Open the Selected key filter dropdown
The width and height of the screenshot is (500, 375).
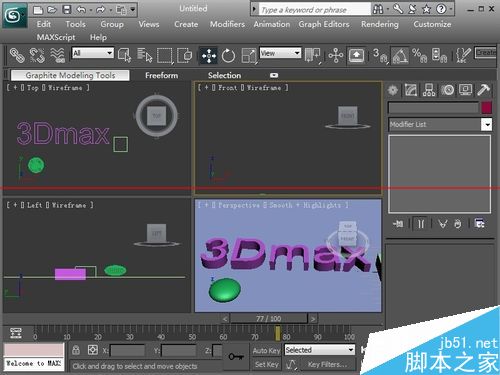(319, 350)
